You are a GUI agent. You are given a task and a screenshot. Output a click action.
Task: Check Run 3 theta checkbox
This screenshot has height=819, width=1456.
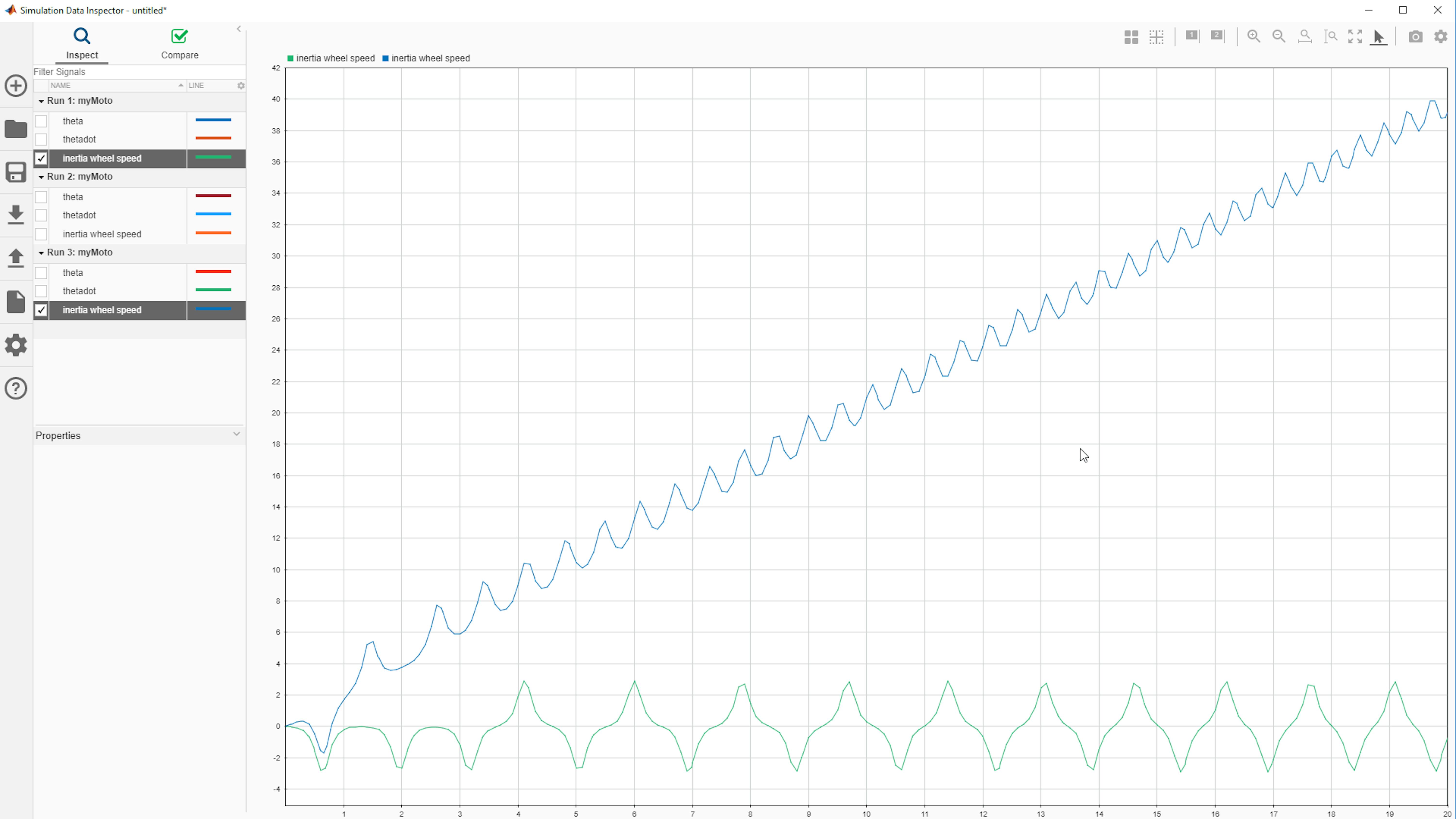[x=41, y=273]
